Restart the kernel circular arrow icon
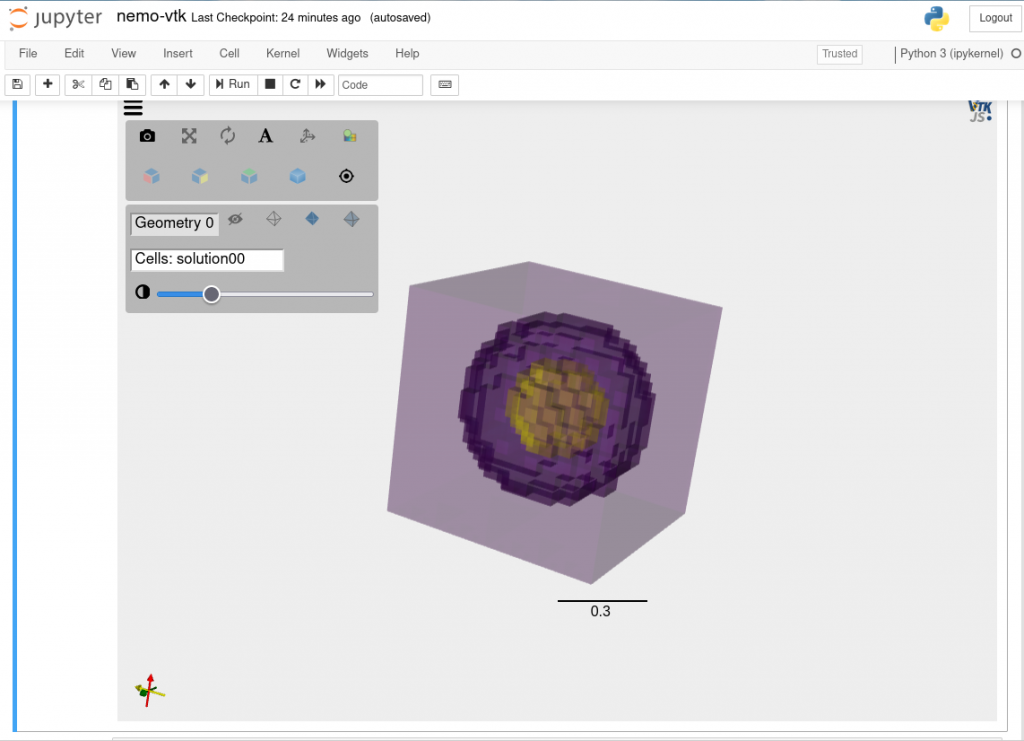 tap(295, 84)
